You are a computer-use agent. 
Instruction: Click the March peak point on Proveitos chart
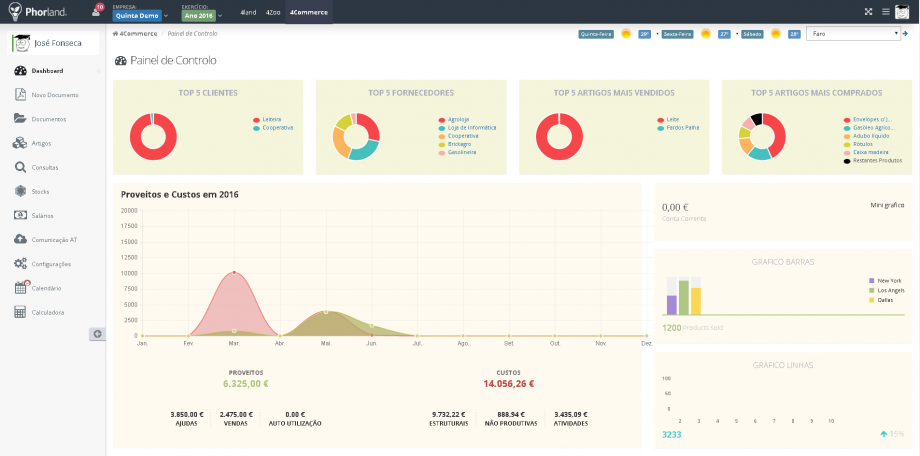(235, 272)
